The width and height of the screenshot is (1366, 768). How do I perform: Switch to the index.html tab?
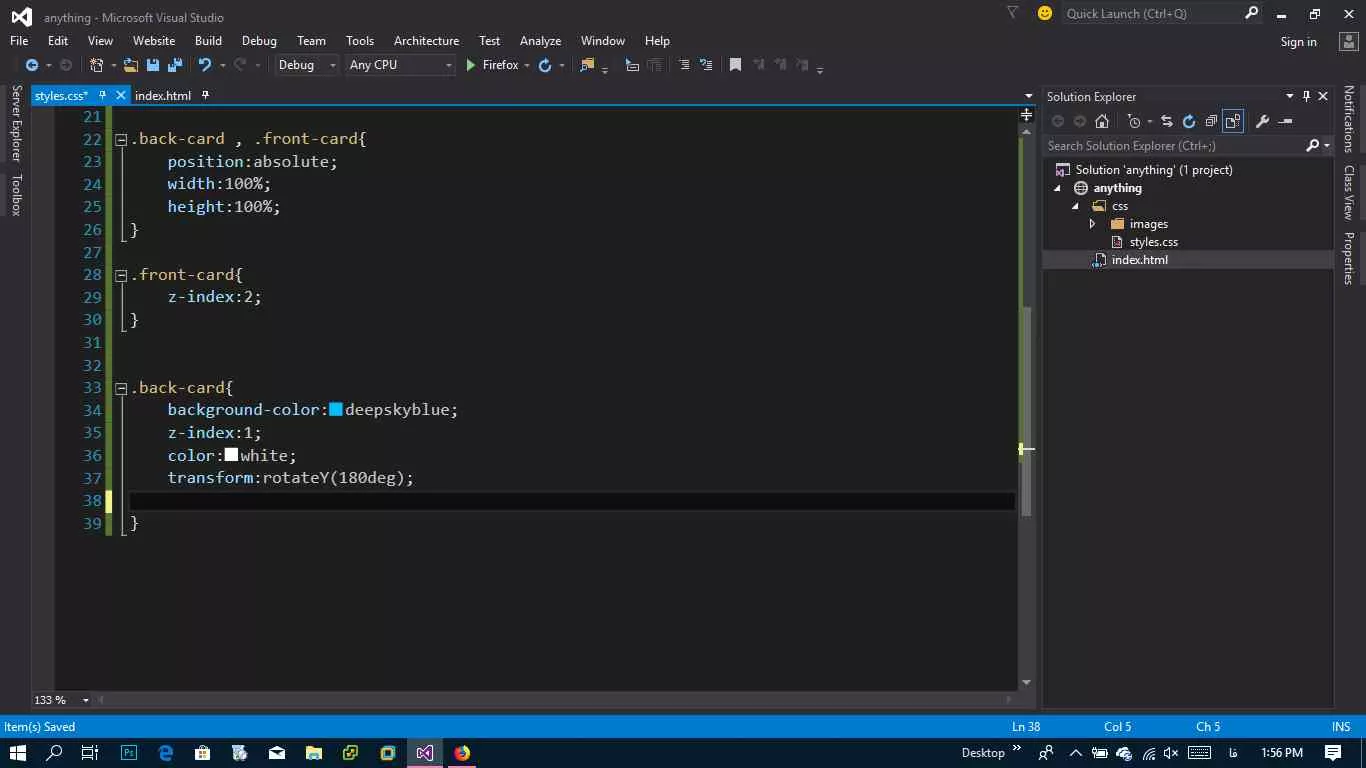tap(163, 95)
